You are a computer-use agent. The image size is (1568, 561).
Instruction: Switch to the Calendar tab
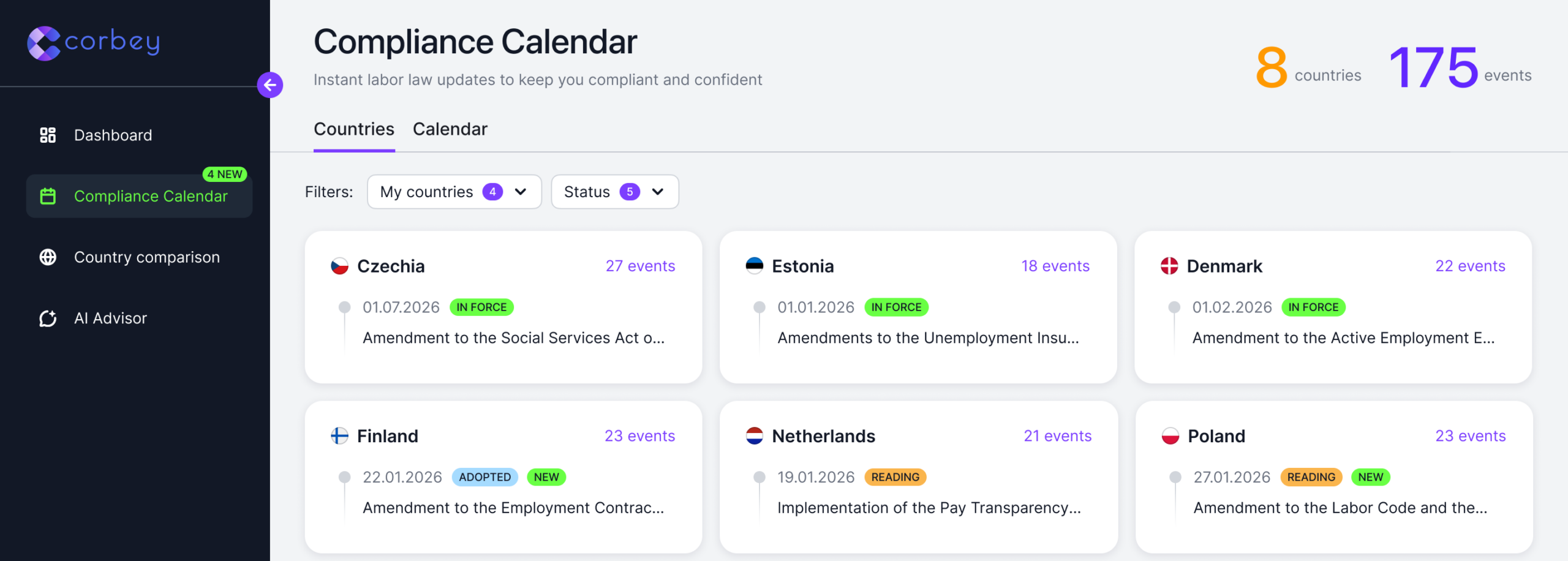(450, 129)
